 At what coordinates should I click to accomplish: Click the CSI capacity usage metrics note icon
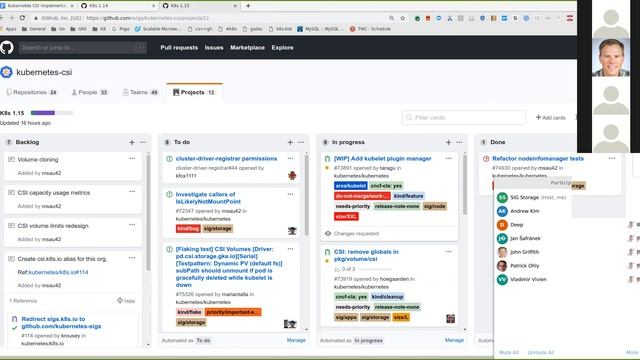tap(11, 193)
